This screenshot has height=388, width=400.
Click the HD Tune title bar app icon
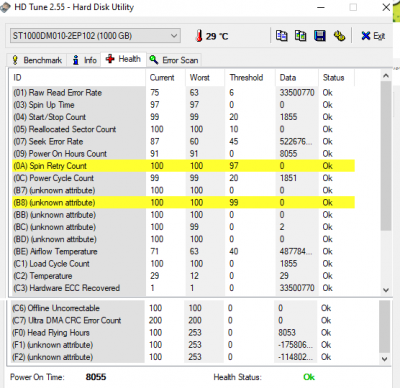[x=5, y=7]
